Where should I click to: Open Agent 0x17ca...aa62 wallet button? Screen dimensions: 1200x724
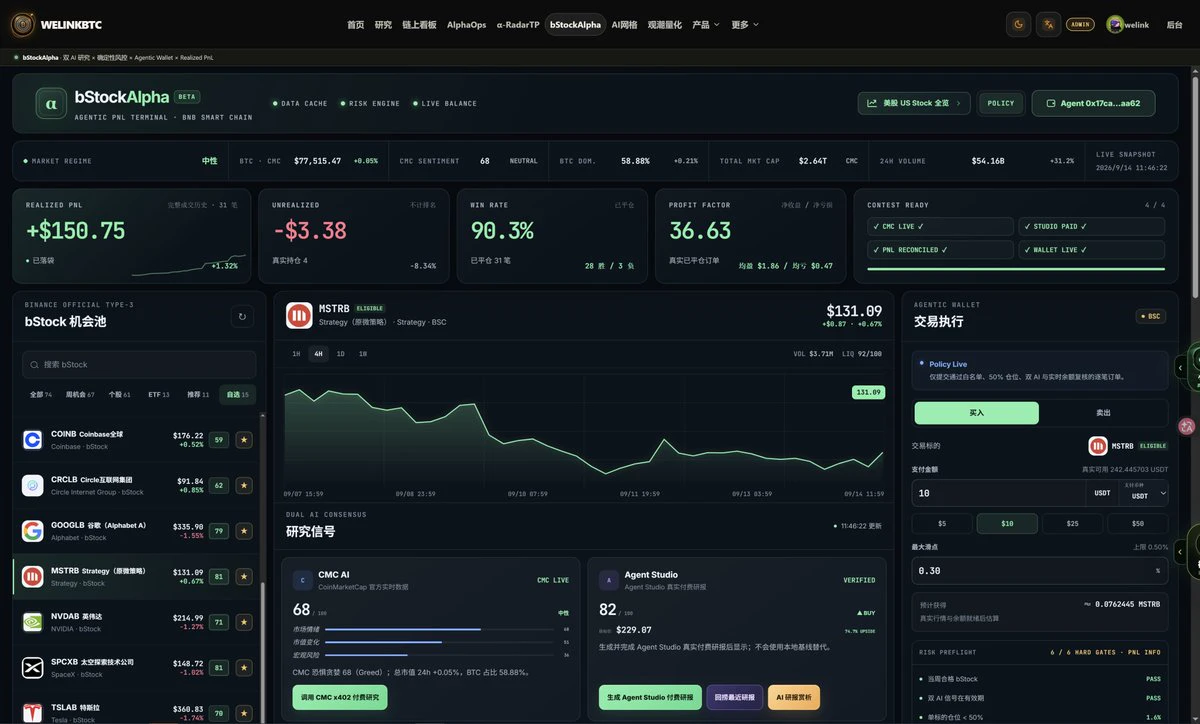(x=1093, y=103)
